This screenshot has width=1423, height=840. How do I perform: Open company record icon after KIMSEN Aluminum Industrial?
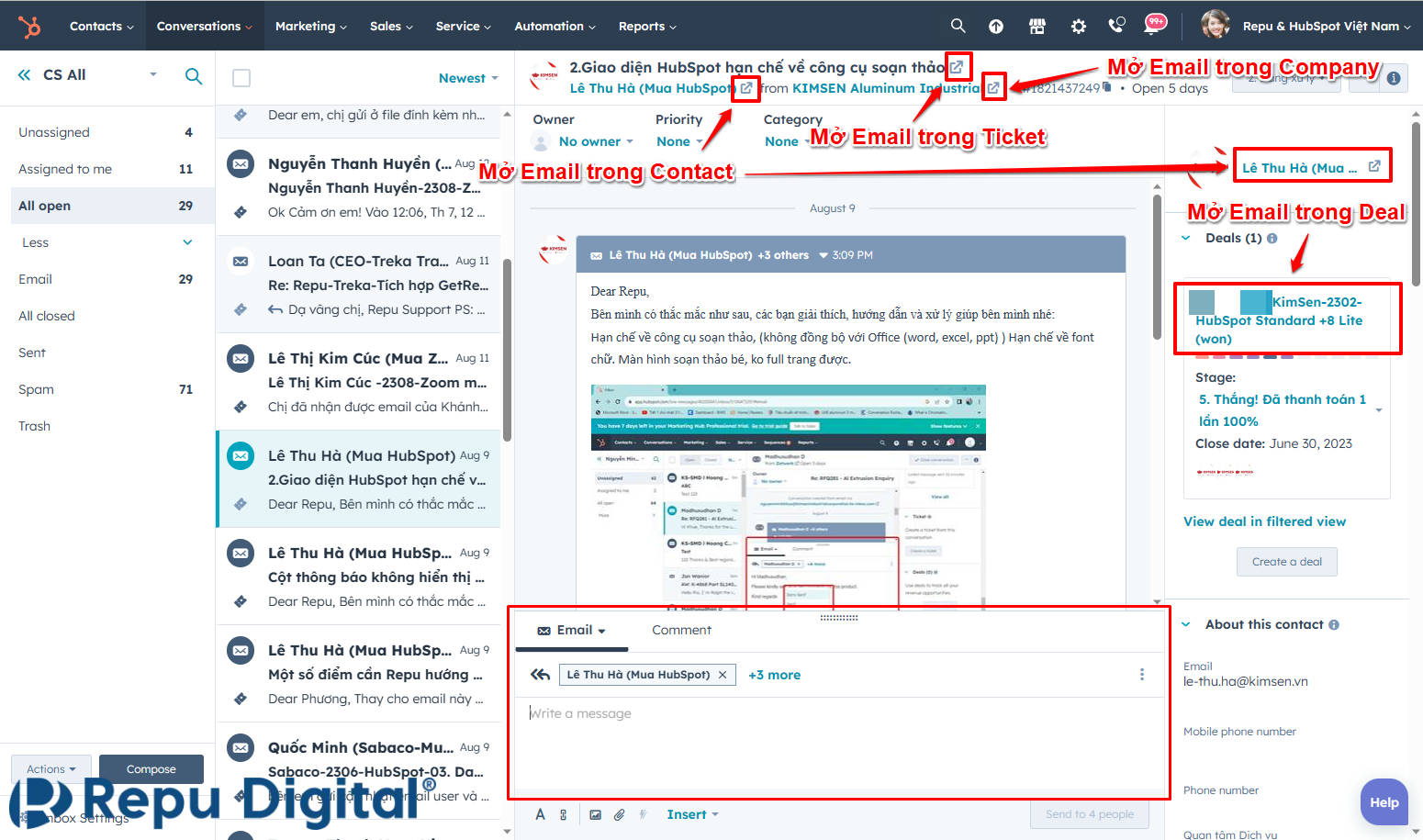(993, 88)
